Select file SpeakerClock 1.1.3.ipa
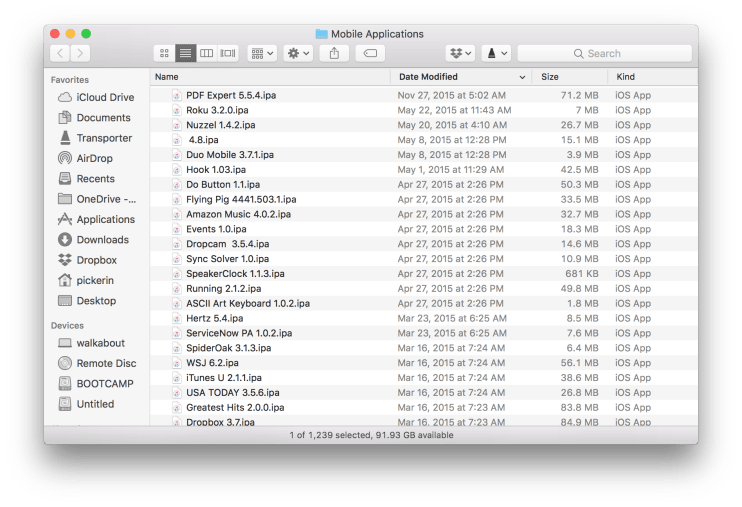Image resolution: width=742 pixels, height=507 pixels. [424, 274]
